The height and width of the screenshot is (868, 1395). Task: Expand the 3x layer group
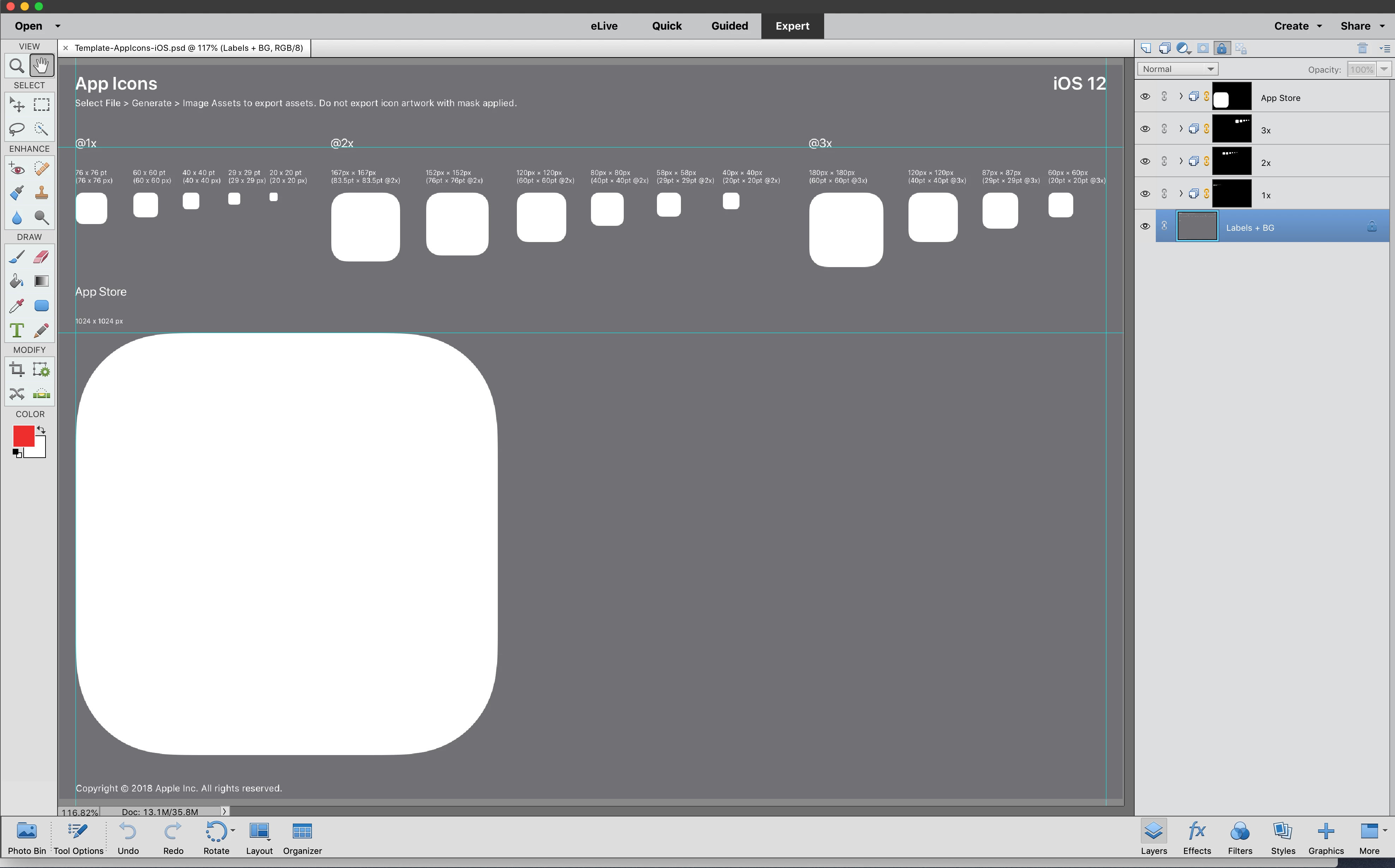1180,128
